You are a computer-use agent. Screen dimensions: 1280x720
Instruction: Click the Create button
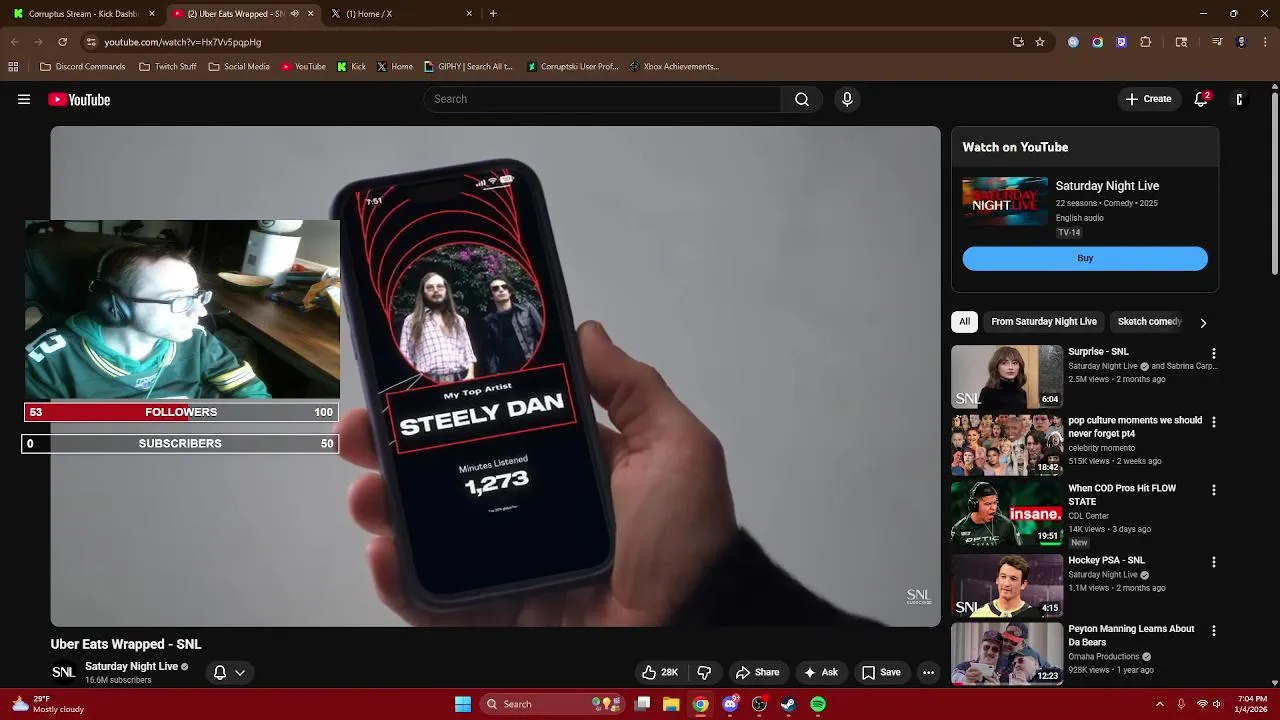pos(1148,99)
